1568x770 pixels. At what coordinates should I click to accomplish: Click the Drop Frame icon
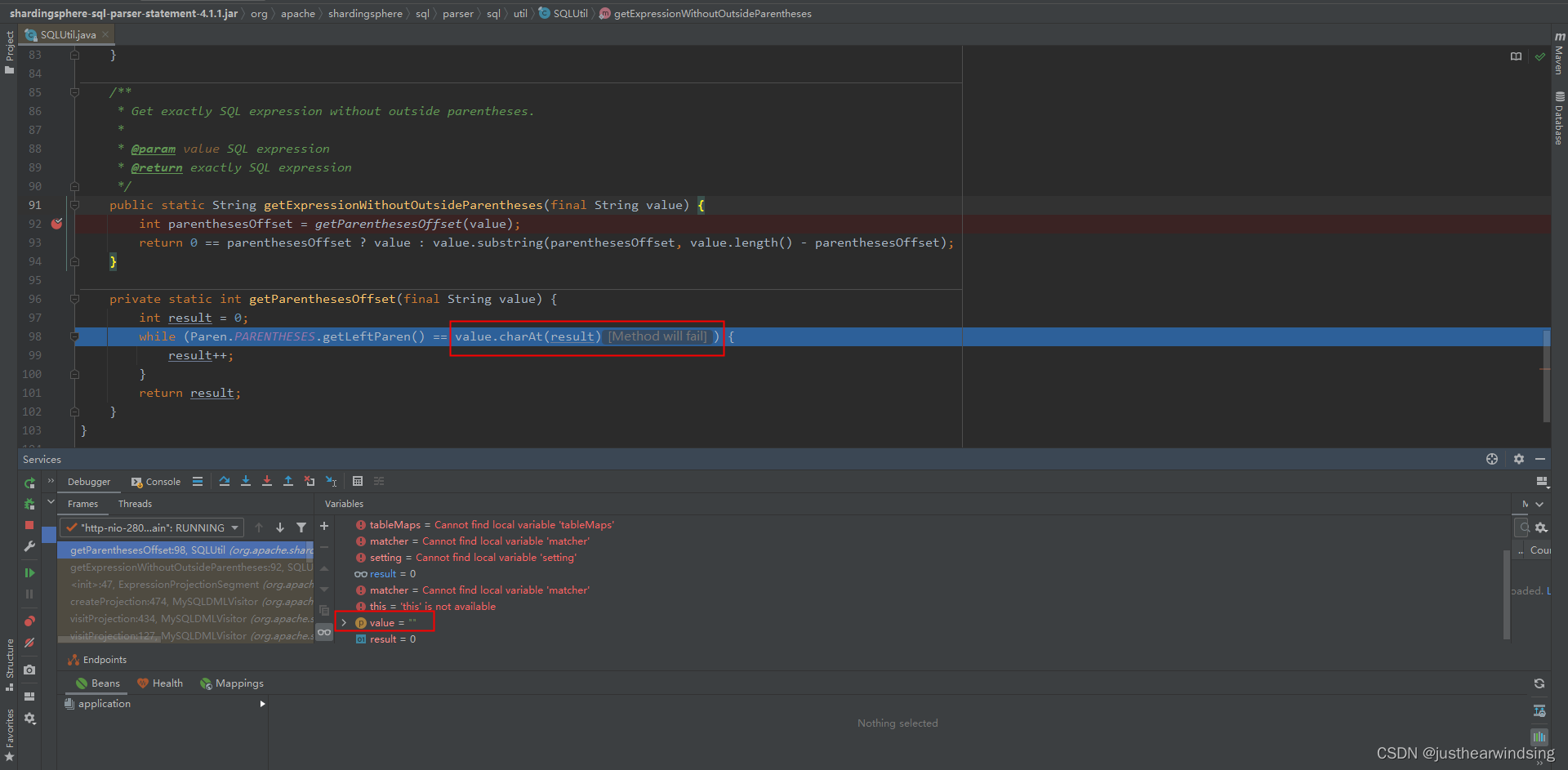pos(310,482)
